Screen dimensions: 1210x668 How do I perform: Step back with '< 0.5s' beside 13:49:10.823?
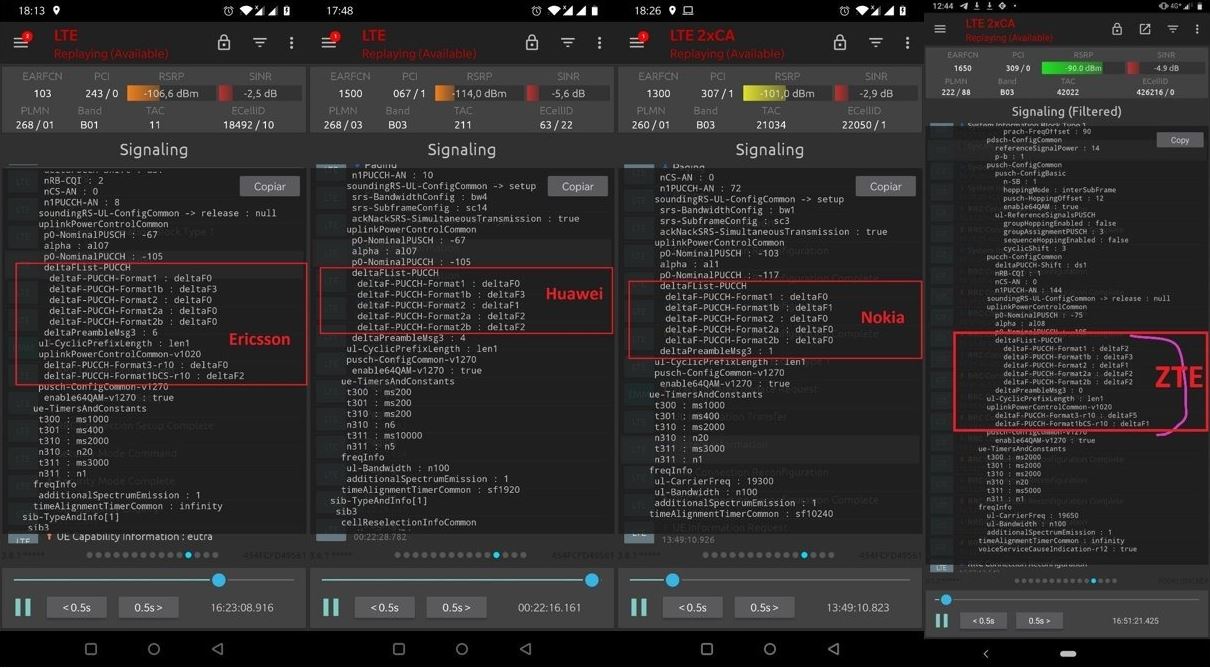pyautogui.click(x=693, y=607)
